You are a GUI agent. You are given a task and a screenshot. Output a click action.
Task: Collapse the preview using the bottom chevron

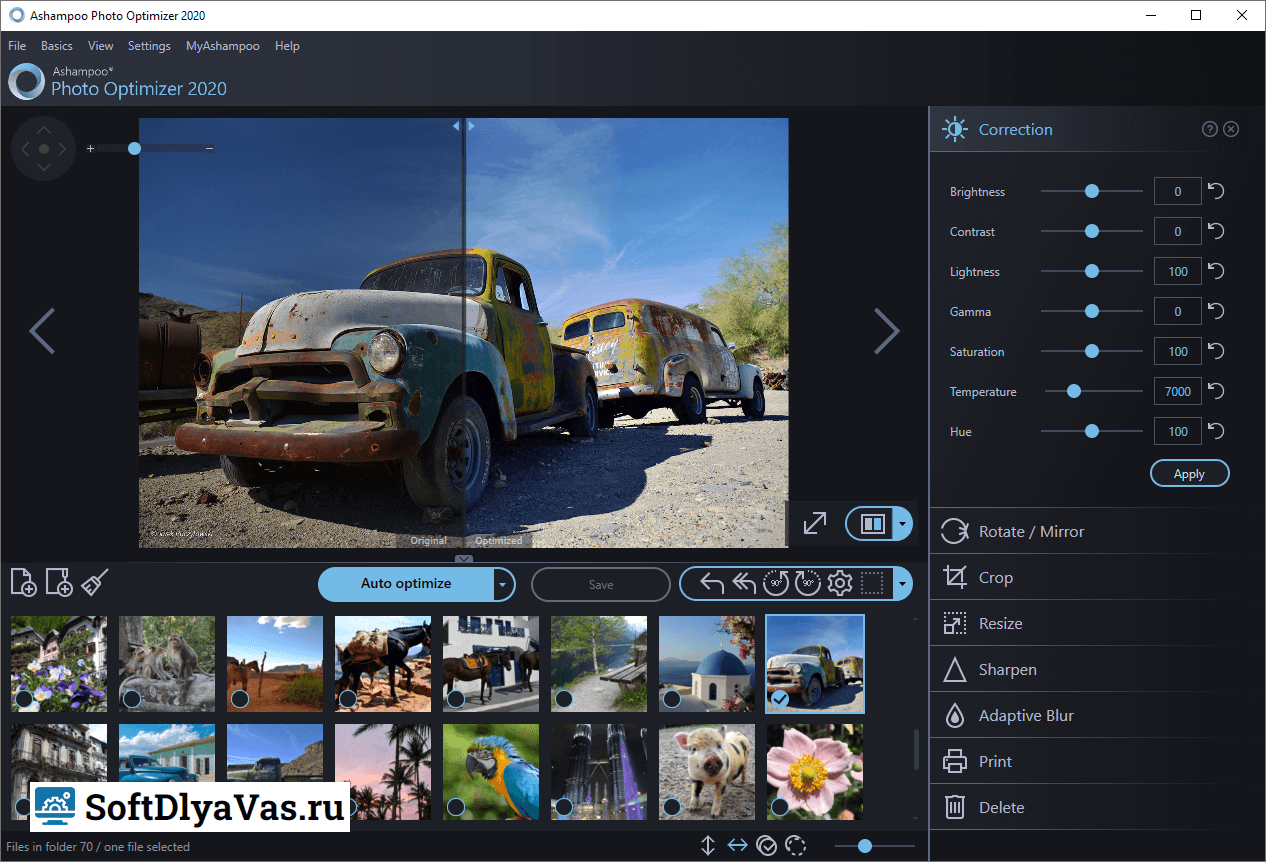[x=464, y=559]
